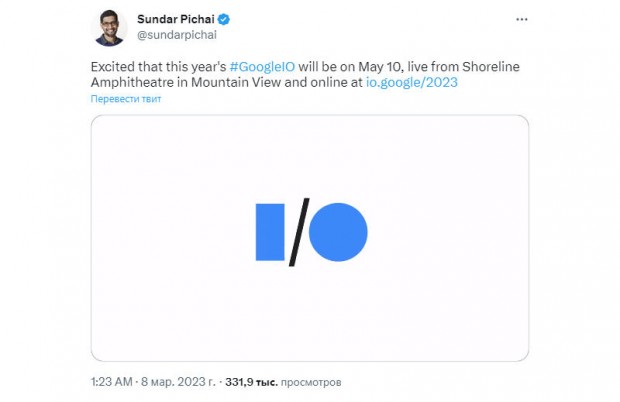
Task: Open the Sundar Pichai display name
Action: pos(176,19)
